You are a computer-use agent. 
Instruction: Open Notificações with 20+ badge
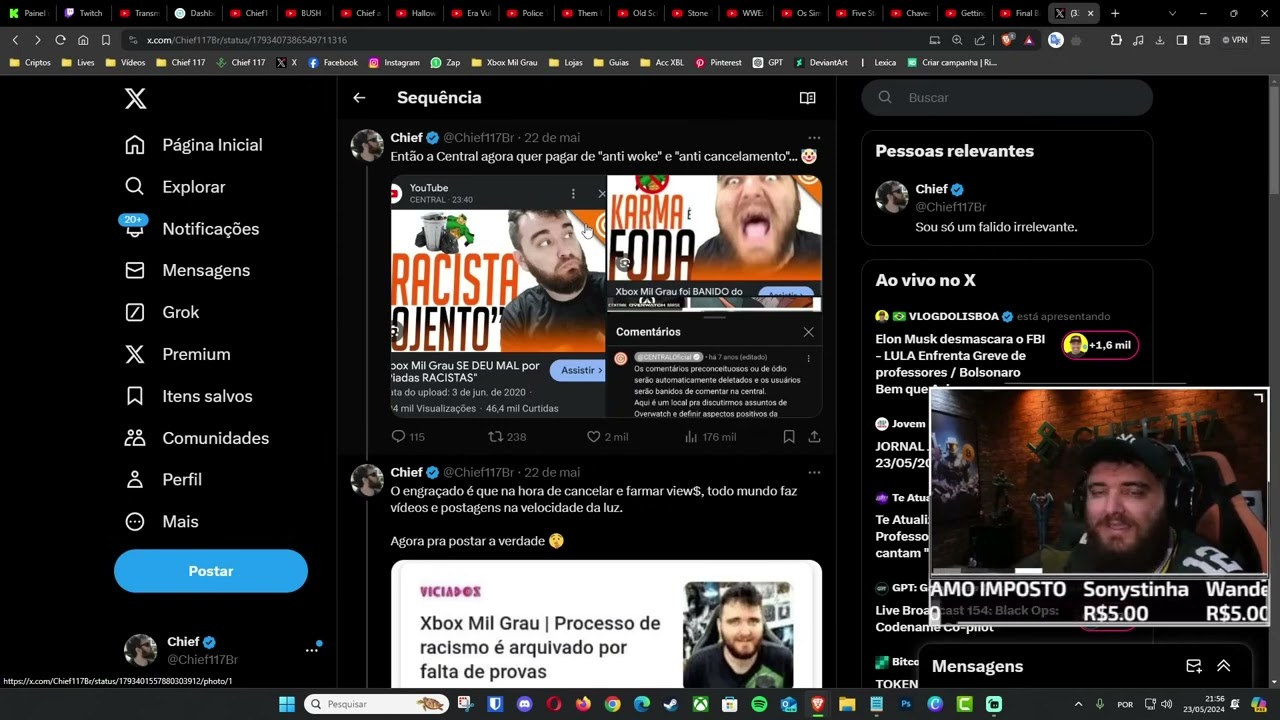tap(191, 229)
